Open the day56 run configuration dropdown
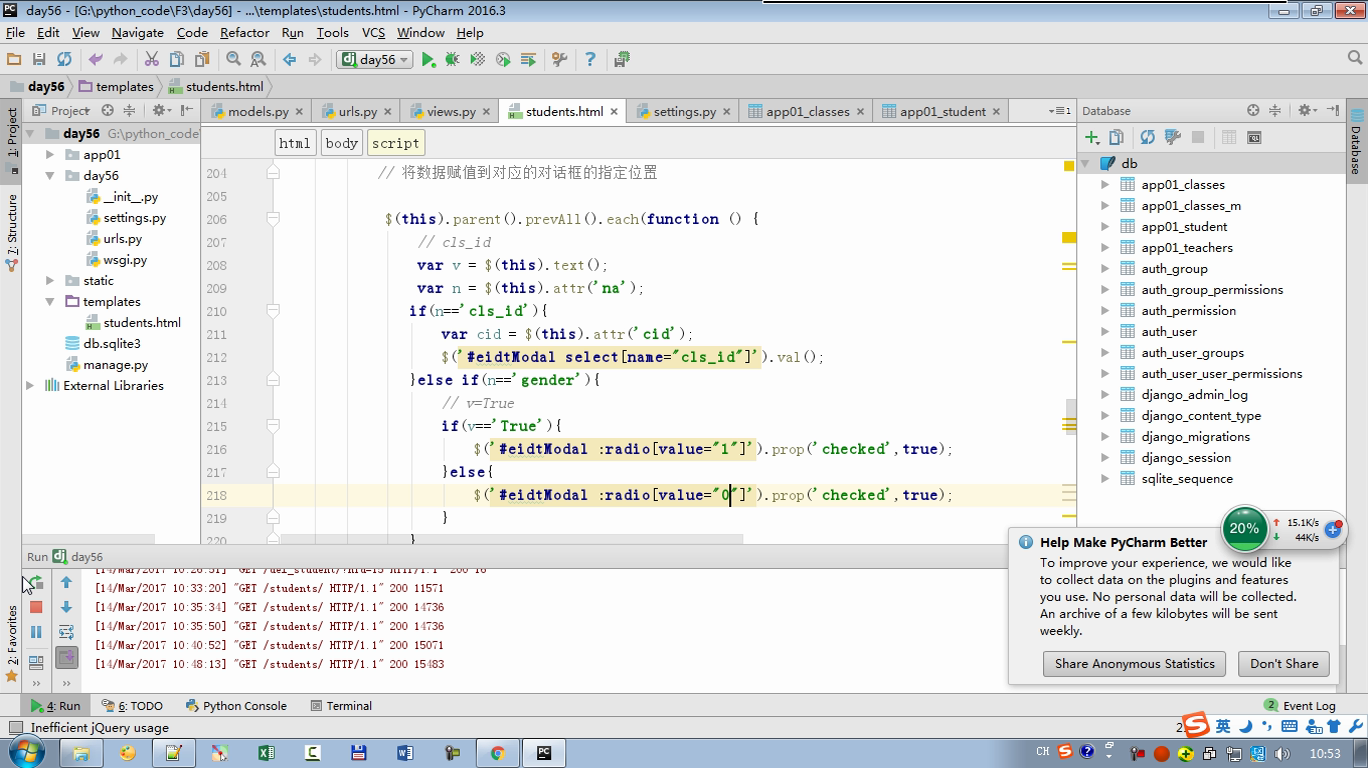The image size is (1368, 768). pyautogui.click(x=375, y=60)
